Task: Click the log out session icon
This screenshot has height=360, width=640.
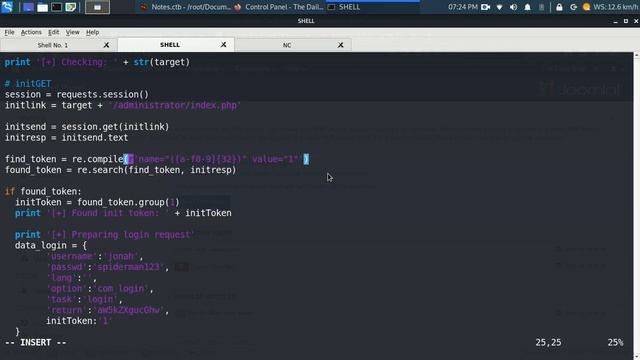Action: tap(573, 7)
